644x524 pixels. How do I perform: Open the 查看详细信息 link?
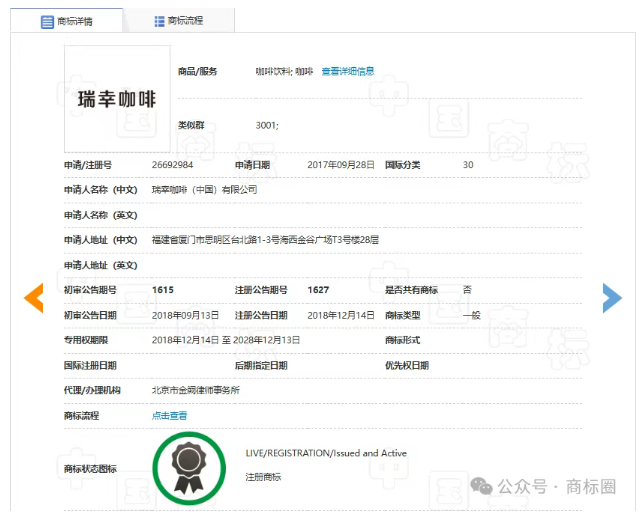tap(347, 72)
